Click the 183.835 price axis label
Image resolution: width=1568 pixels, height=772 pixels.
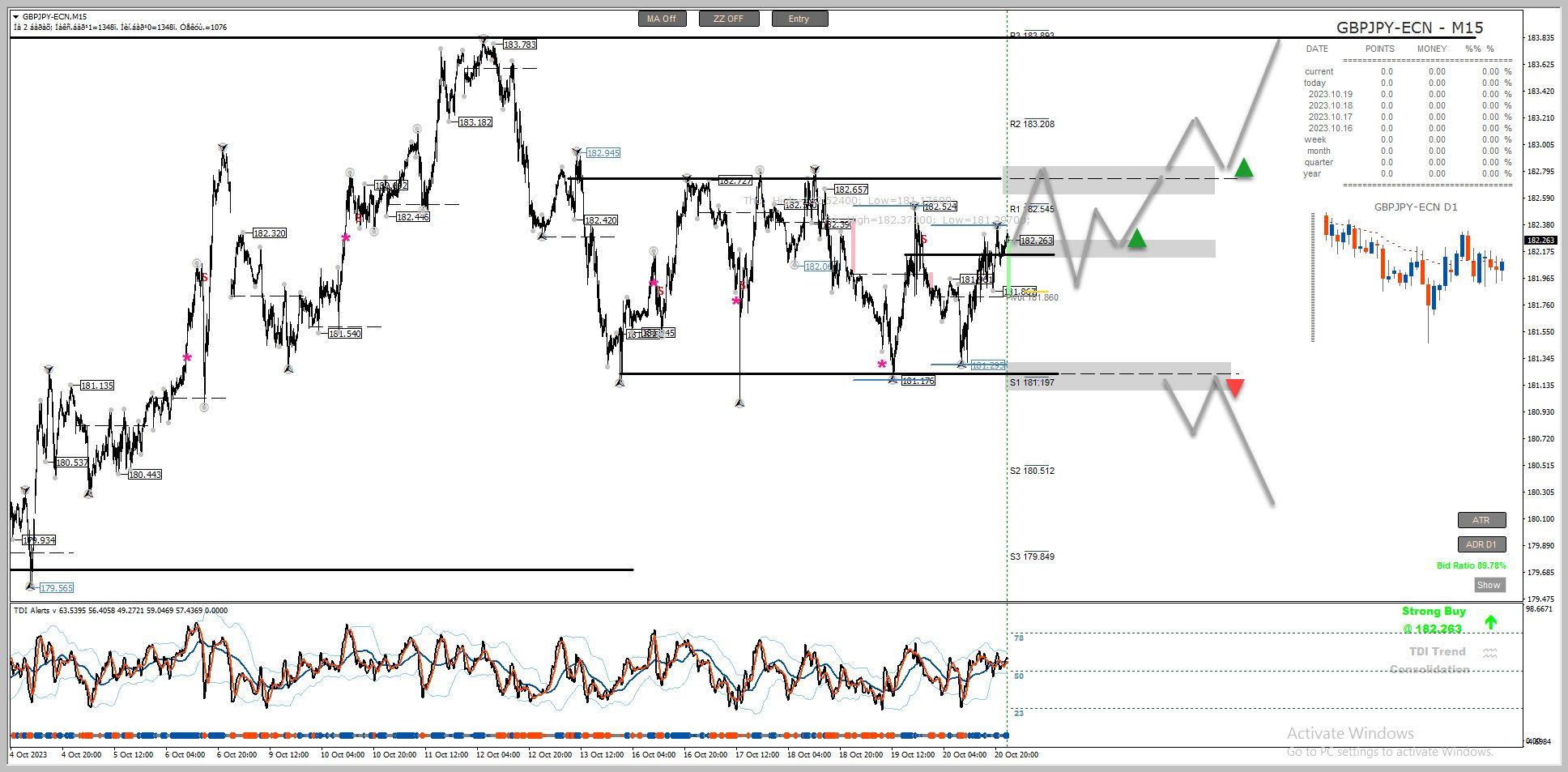point(1541,38)
